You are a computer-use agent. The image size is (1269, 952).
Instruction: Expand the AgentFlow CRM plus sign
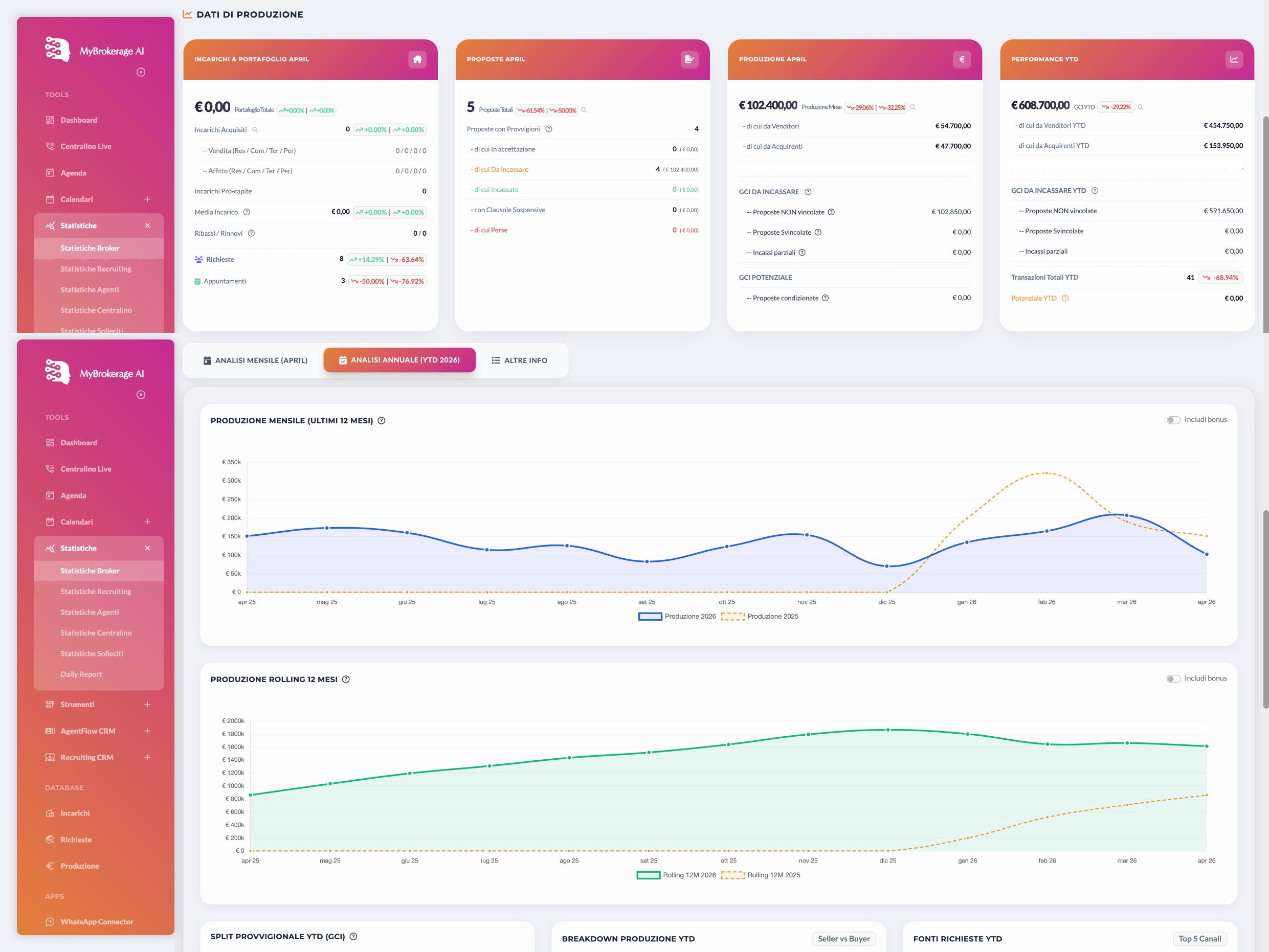point(147,731)
